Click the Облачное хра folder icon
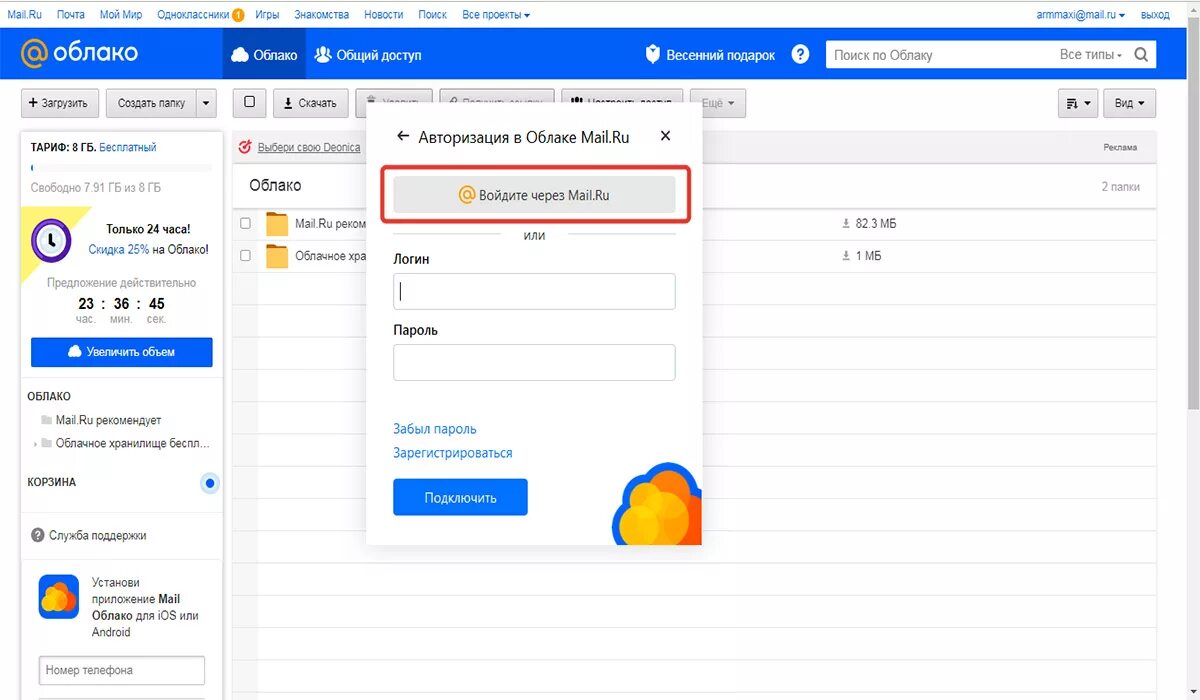 (277, 256)
